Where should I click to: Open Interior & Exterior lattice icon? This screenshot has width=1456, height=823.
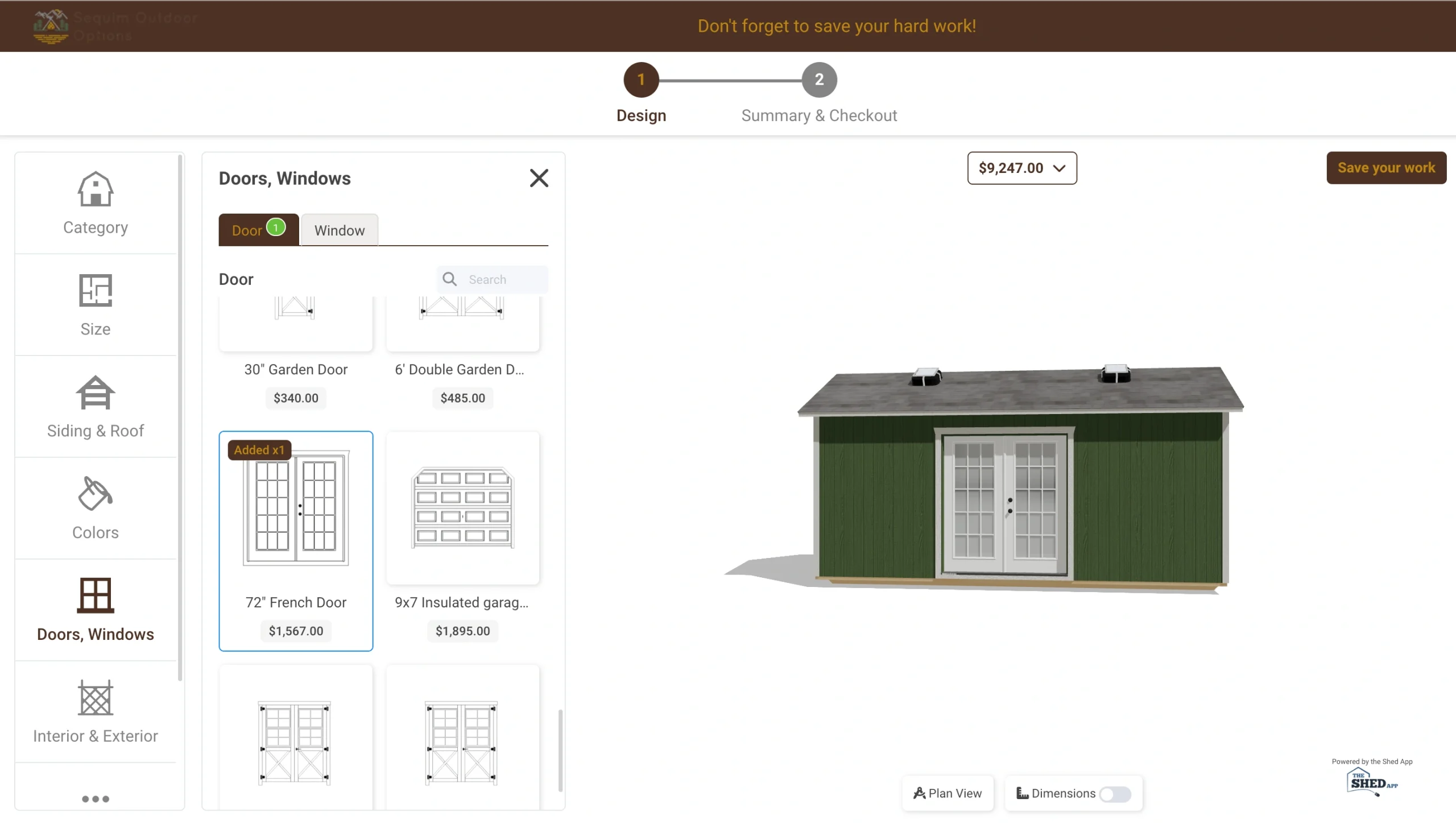[95, 697]
